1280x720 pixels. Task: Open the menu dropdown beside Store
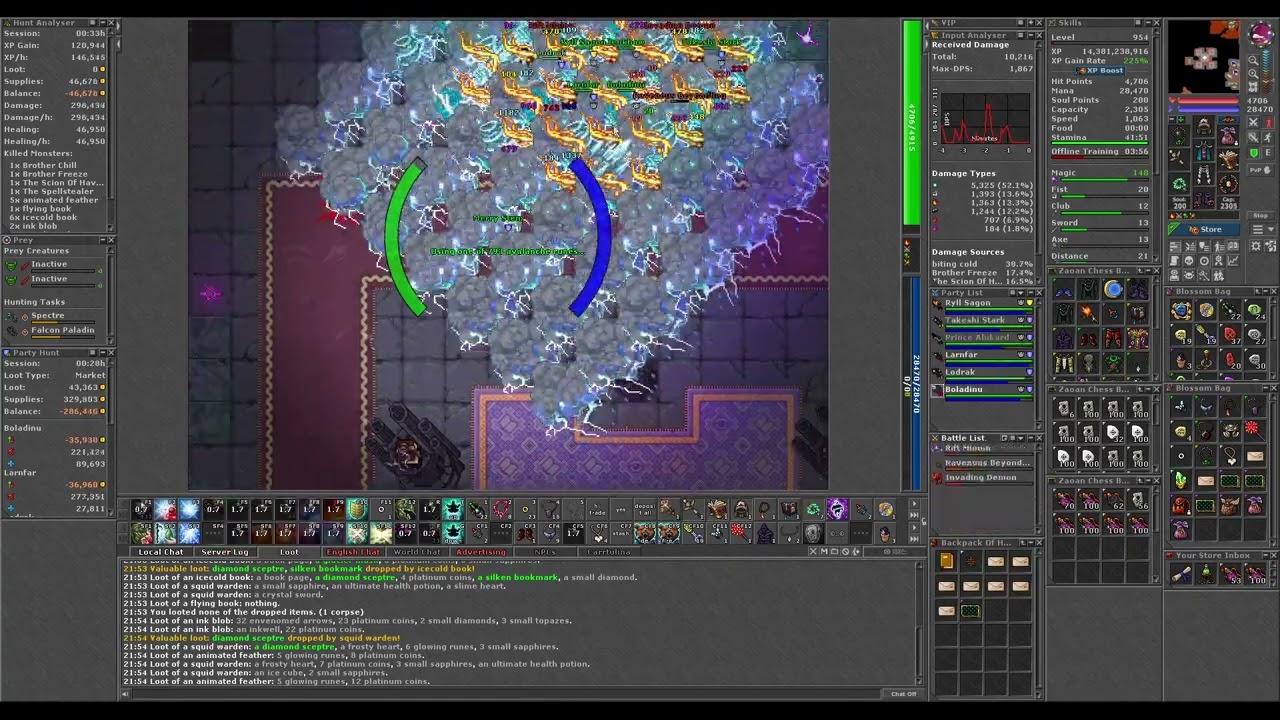click(1263, 229)
